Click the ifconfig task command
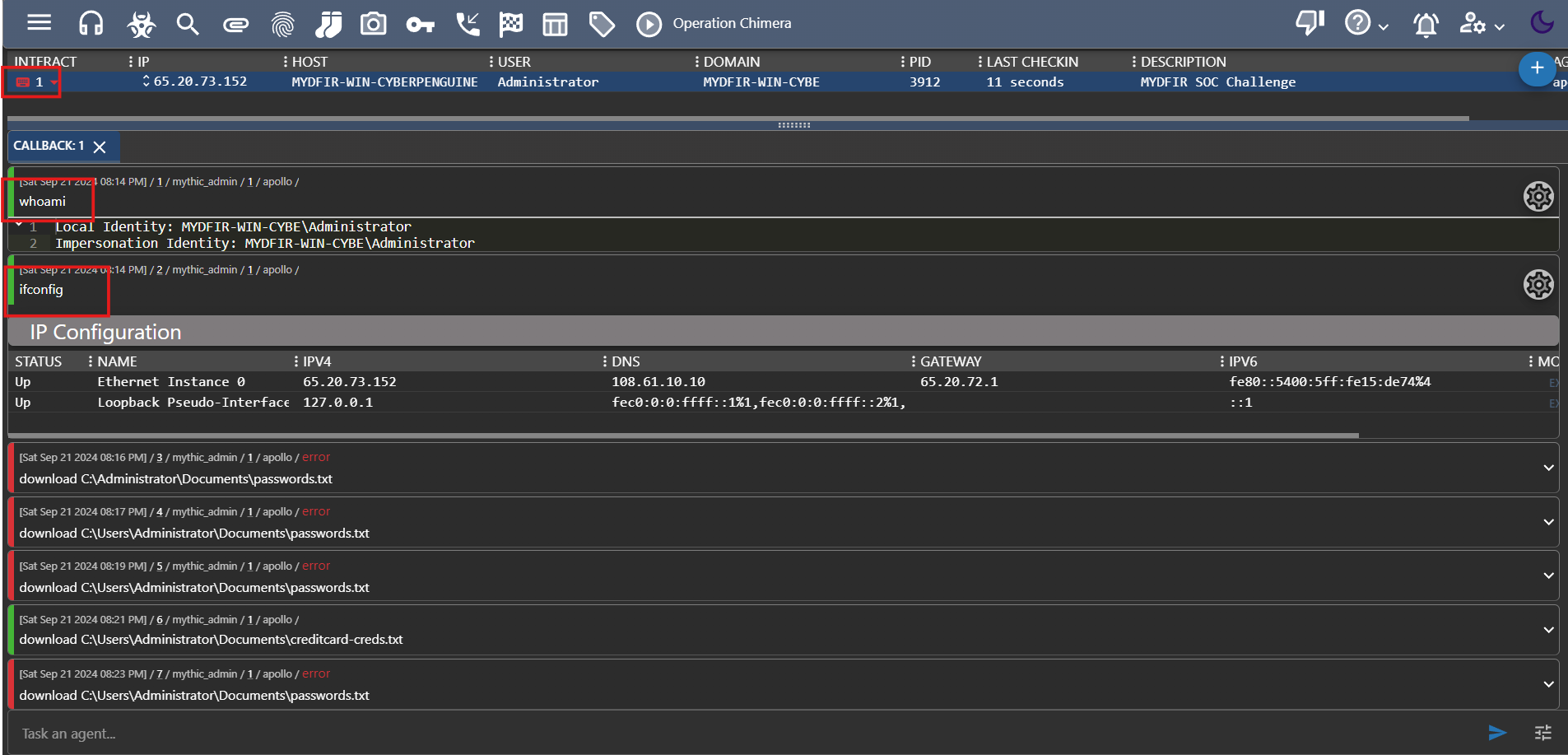The height and width of the screenshot is (755, 1568). (41, 290)
